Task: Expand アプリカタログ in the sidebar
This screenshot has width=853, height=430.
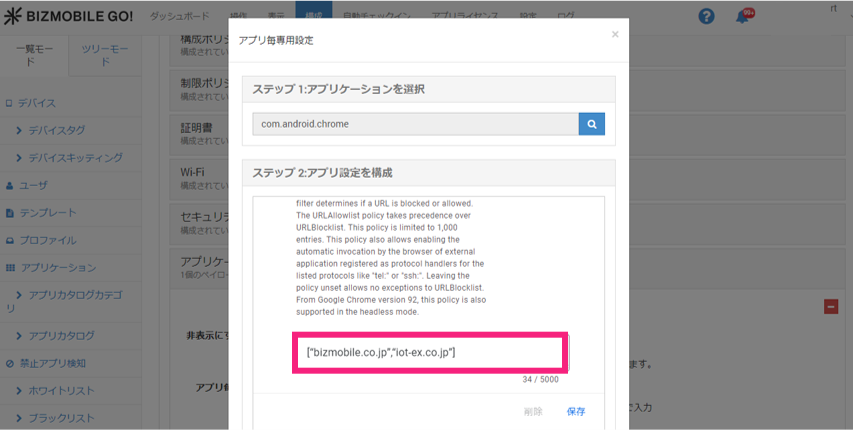Action: click(75, 335)
